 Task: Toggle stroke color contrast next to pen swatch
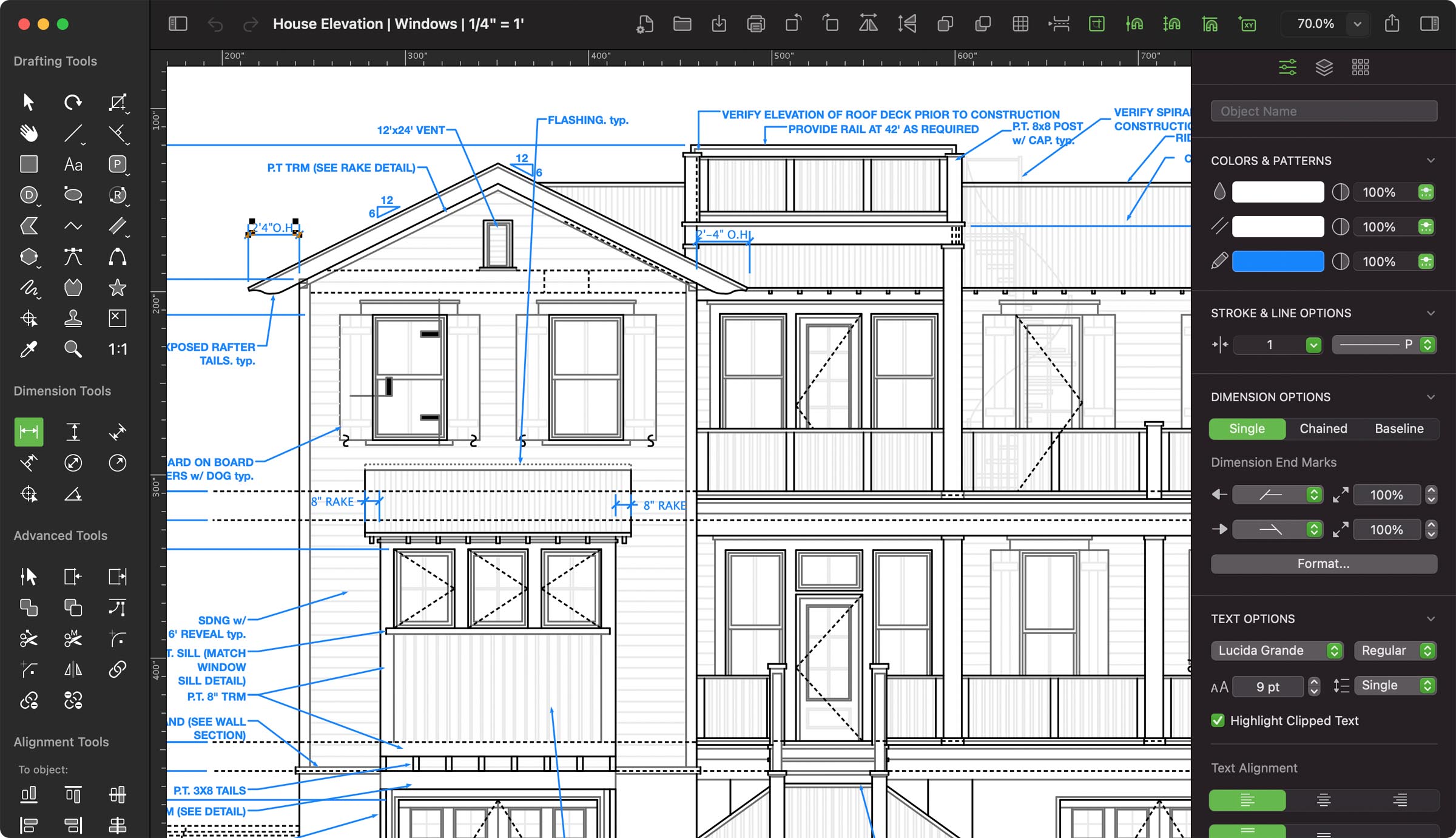point(1341,261)
